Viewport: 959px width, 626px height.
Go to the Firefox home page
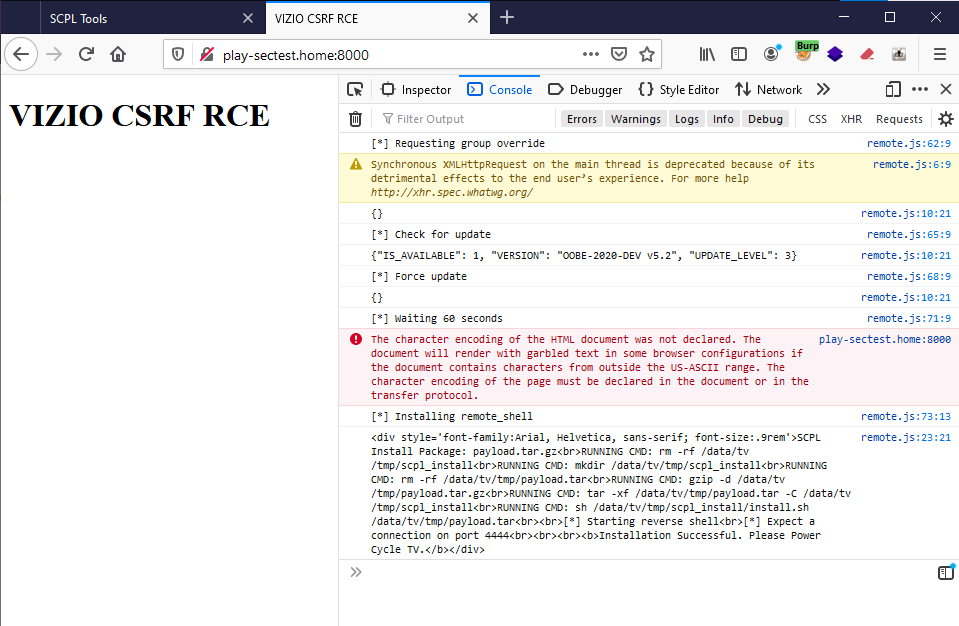coord(118,54)
